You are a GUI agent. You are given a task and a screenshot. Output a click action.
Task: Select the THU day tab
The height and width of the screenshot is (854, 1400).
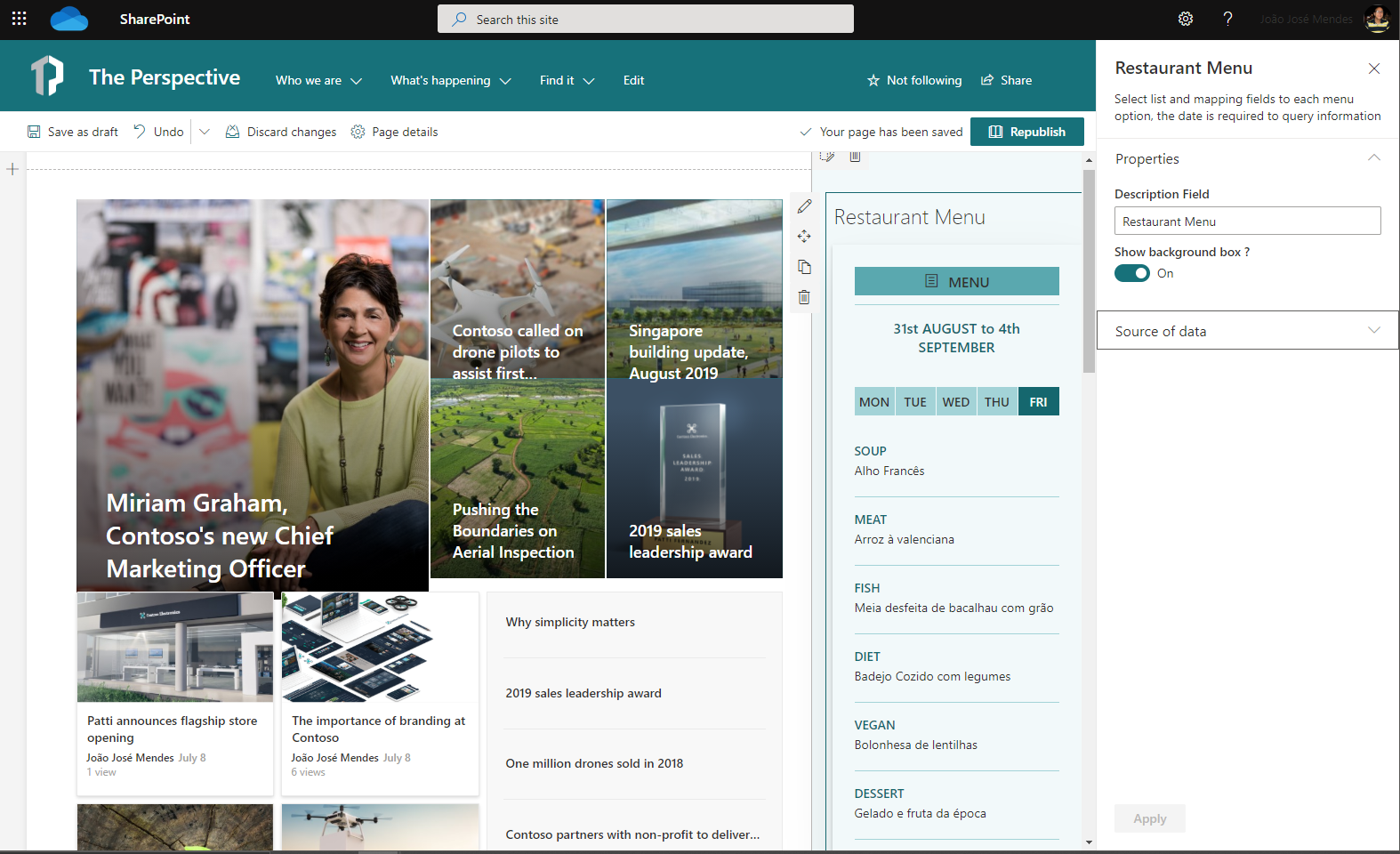pos(997,402)
